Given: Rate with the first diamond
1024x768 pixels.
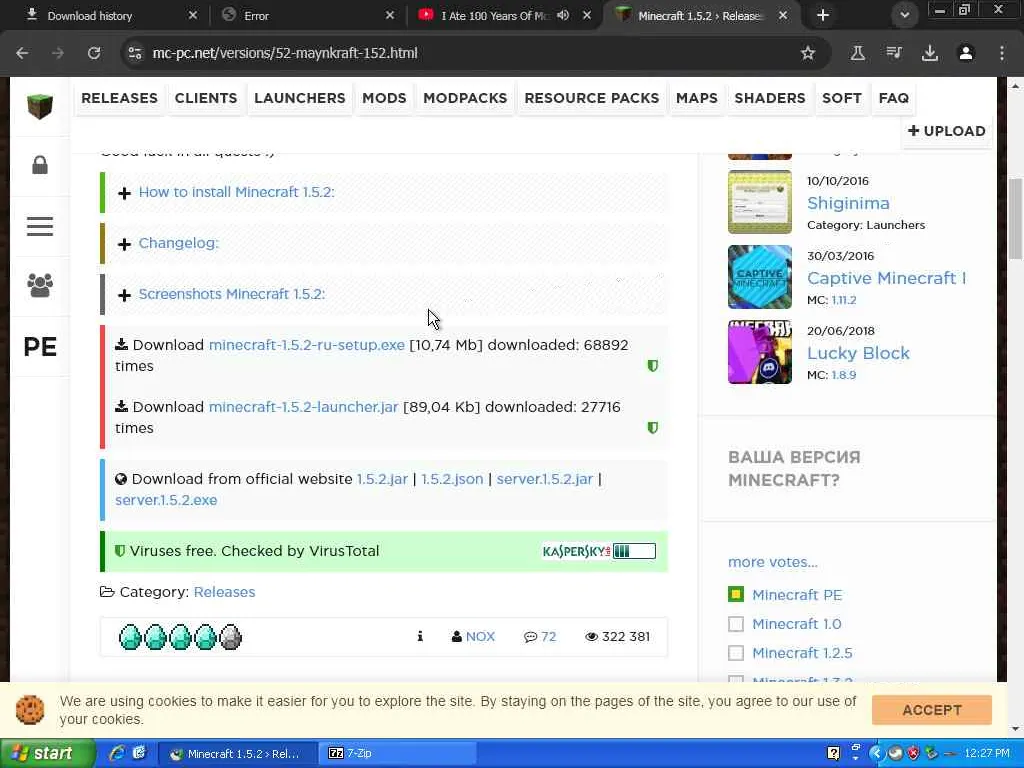Looking at the screenshot, I should coord(130,637).
